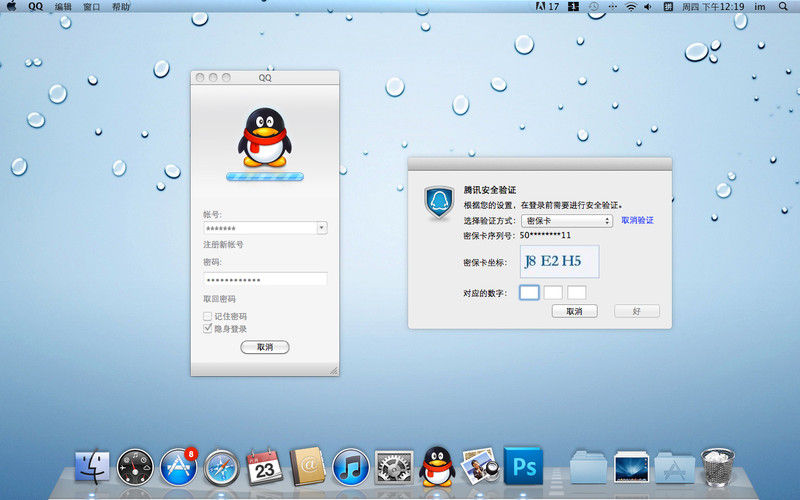The image size is (800, 500).
Task: Click the J8 E2 H5 coordinate image
Action: click(x=560, y=262)
